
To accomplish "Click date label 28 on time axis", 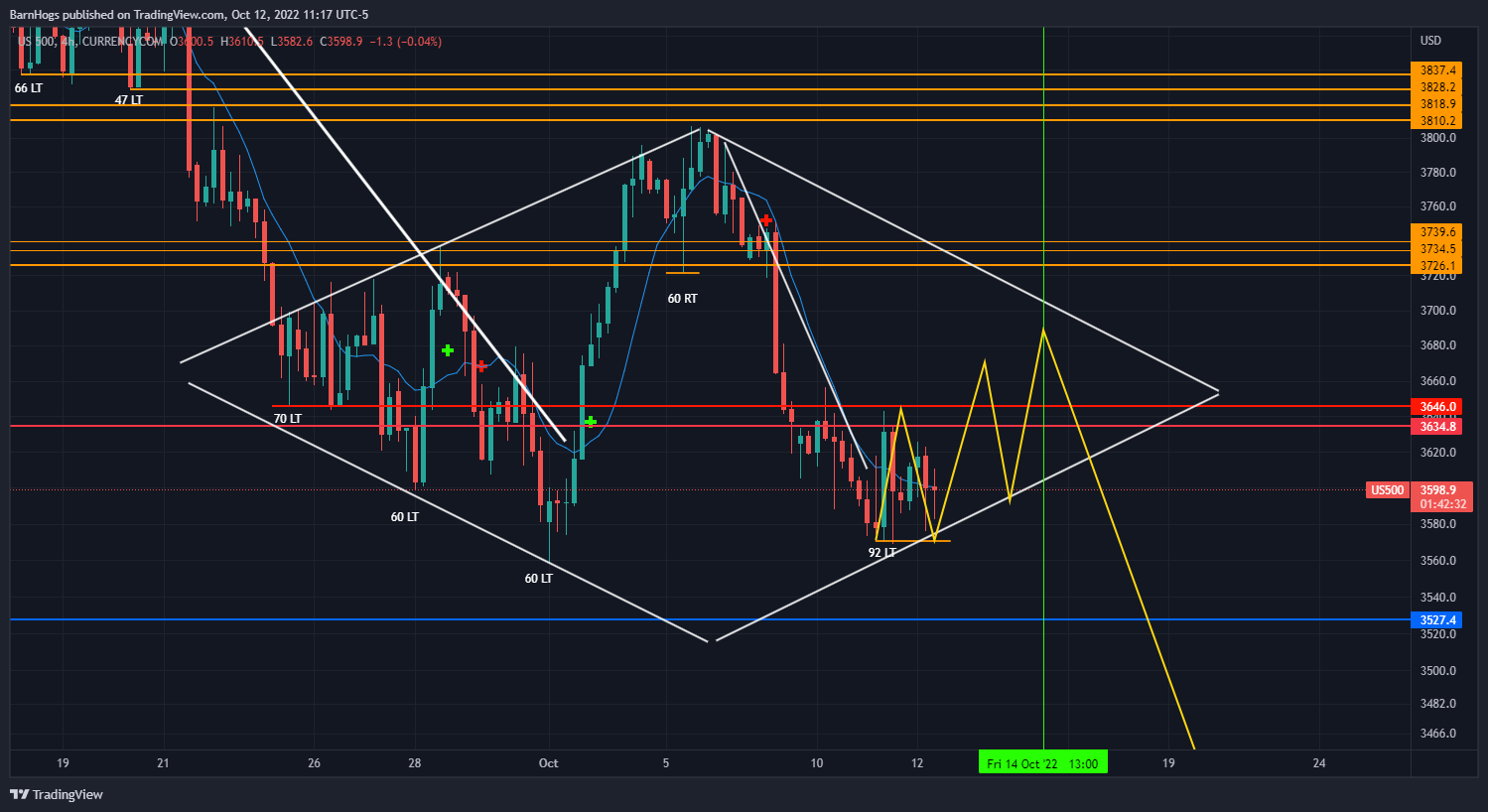I will [x=414, y=763].
